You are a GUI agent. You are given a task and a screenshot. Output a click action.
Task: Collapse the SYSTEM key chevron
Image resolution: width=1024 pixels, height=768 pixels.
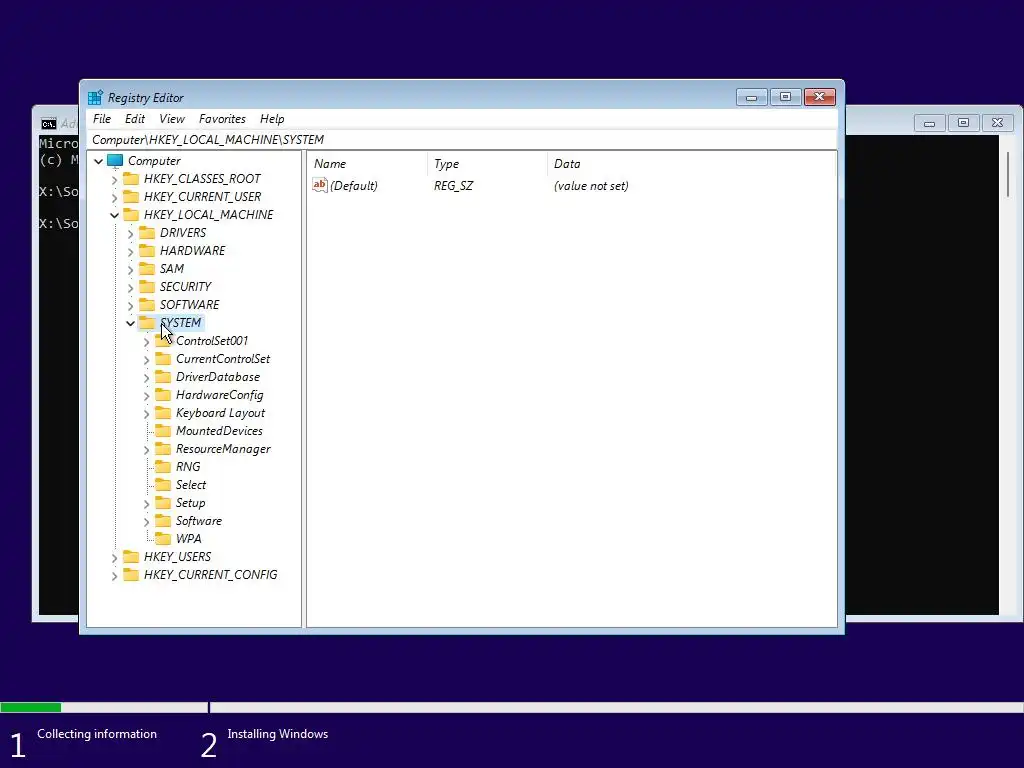click(x=130, y=323)
